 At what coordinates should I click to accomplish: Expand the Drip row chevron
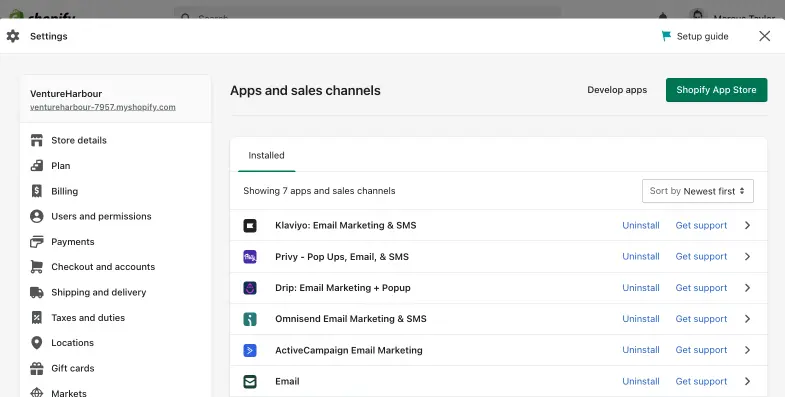(x=747, y=288)
